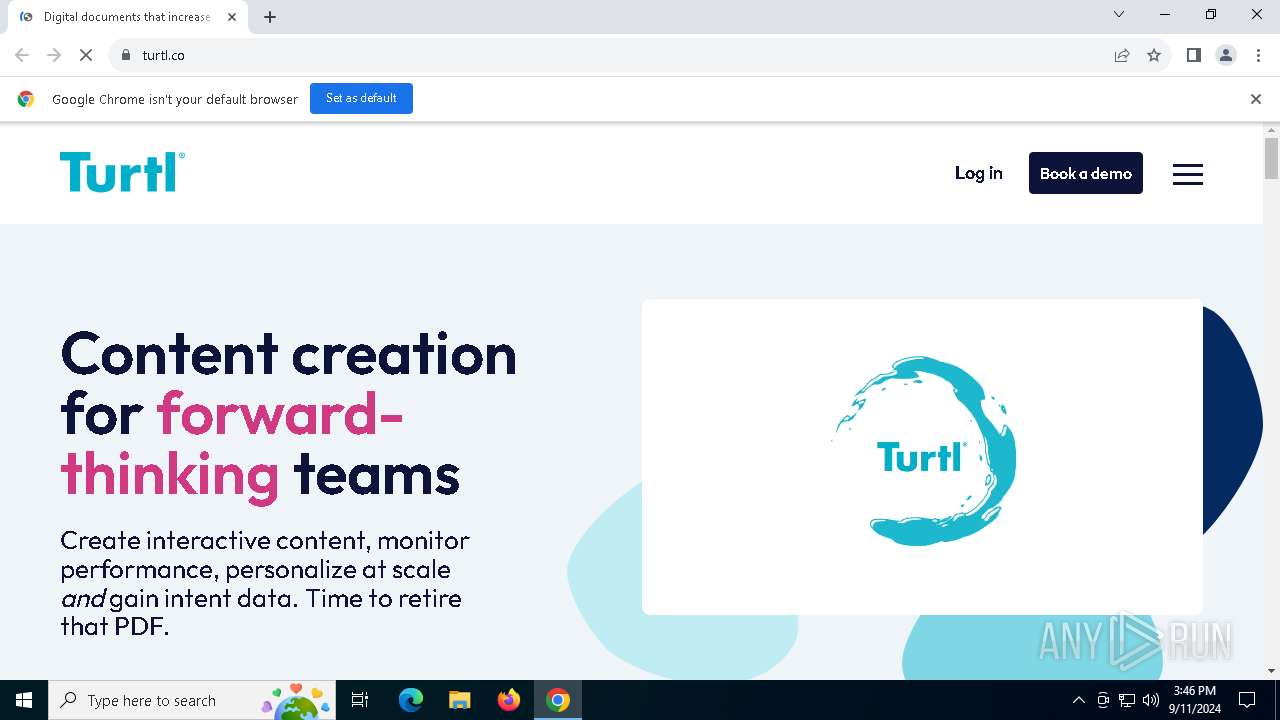
Task: Click the Turtl splash video thumbnail
Action: click(922, 457)
